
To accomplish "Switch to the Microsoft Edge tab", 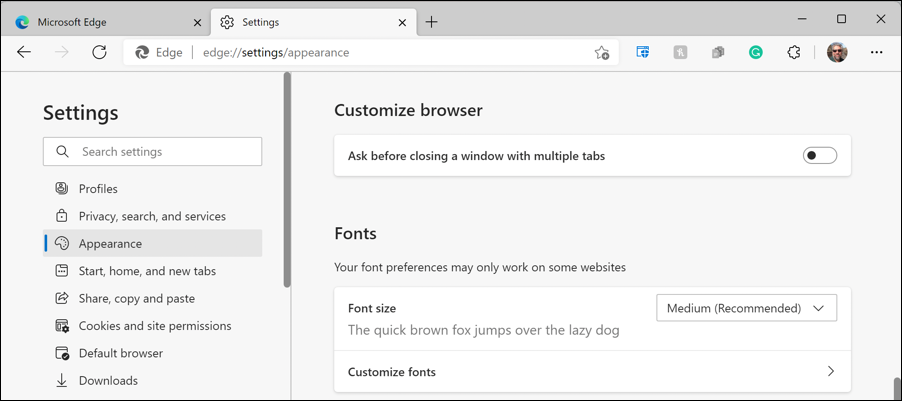I will tap(108, 22).
